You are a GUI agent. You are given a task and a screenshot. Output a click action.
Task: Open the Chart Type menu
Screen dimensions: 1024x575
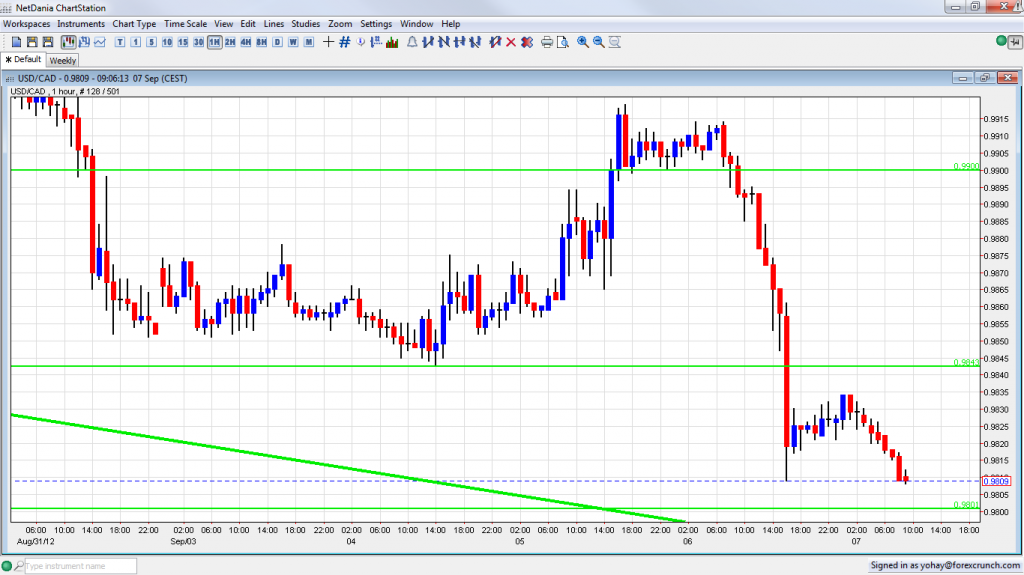[x=134, y=24]
